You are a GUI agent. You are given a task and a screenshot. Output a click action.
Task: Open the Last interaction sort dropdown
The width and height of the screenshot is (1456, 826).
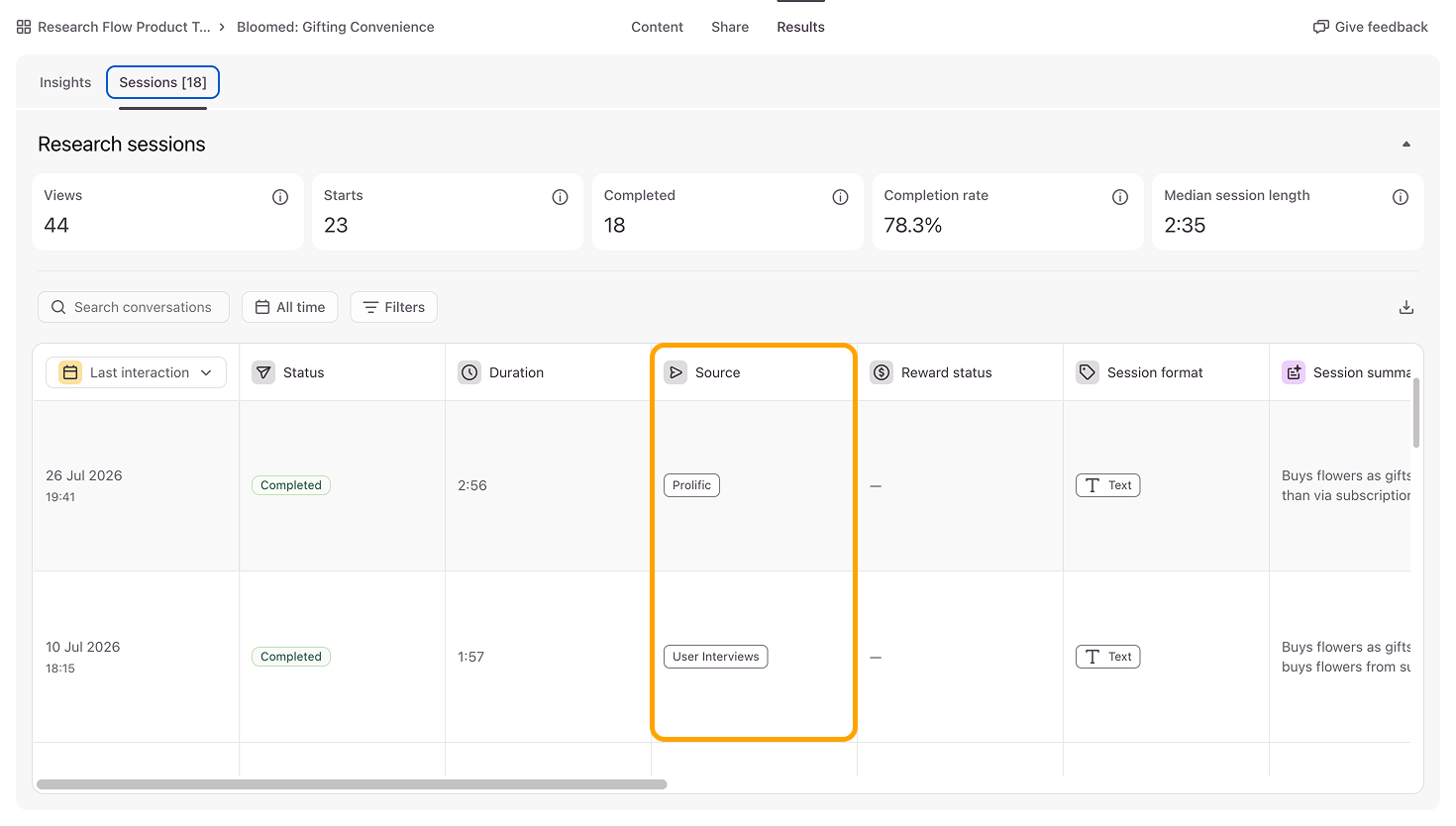pos(136,372)
